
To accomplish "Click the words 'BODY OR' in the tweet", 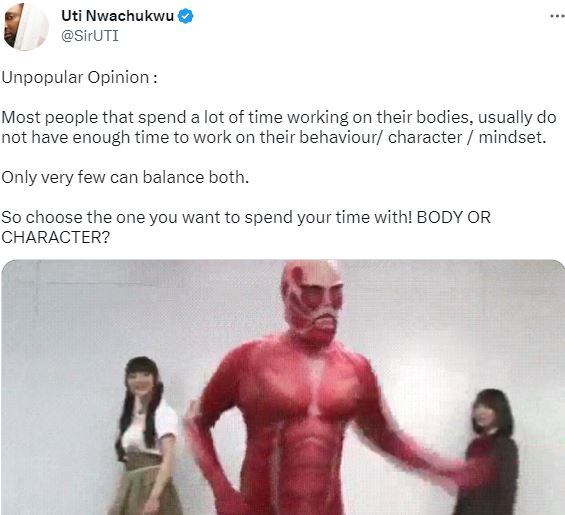I will click(454, 217).
